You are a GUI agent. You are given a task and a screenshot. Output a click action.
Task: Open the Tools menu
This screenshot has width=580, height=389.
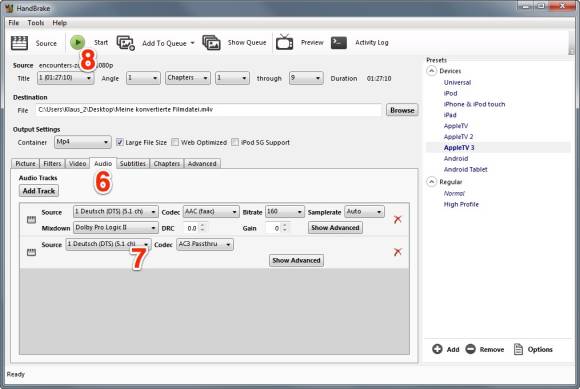(36, 23)
